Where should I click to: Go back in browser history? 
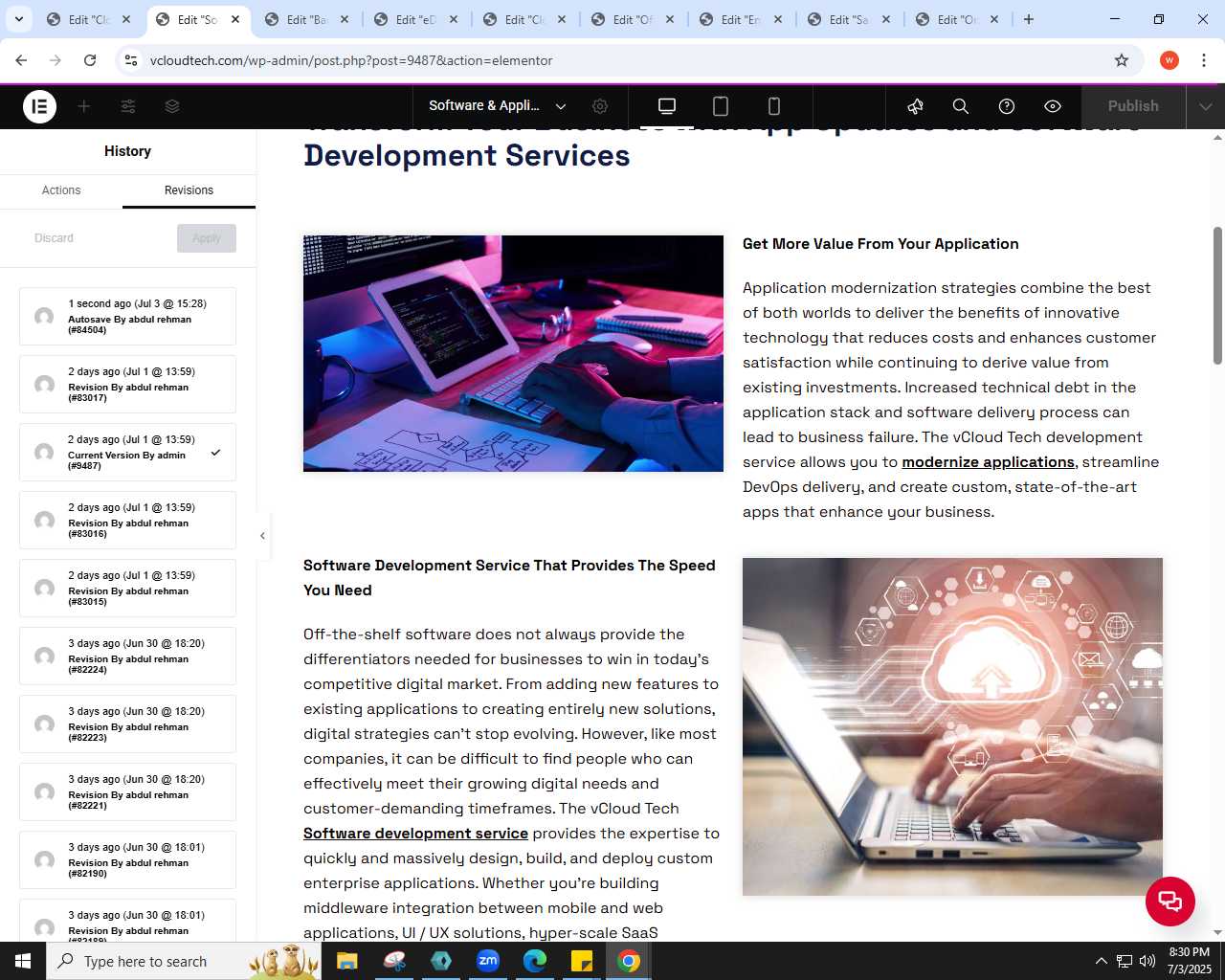point(21,60)
